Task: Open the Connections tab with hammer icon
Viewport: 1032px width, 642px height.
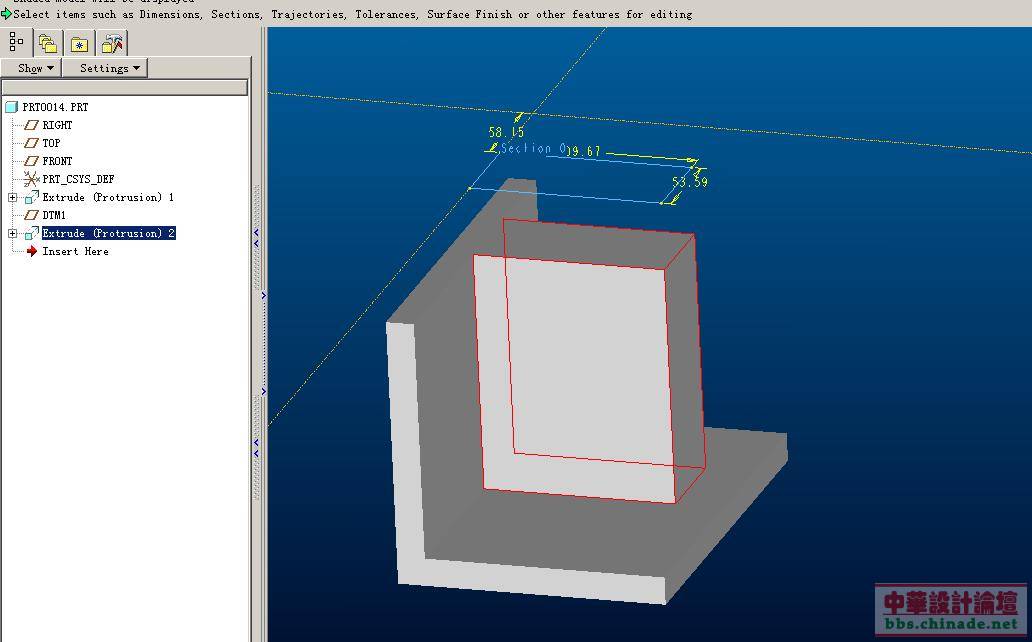Action: click(x=112, y=44)
